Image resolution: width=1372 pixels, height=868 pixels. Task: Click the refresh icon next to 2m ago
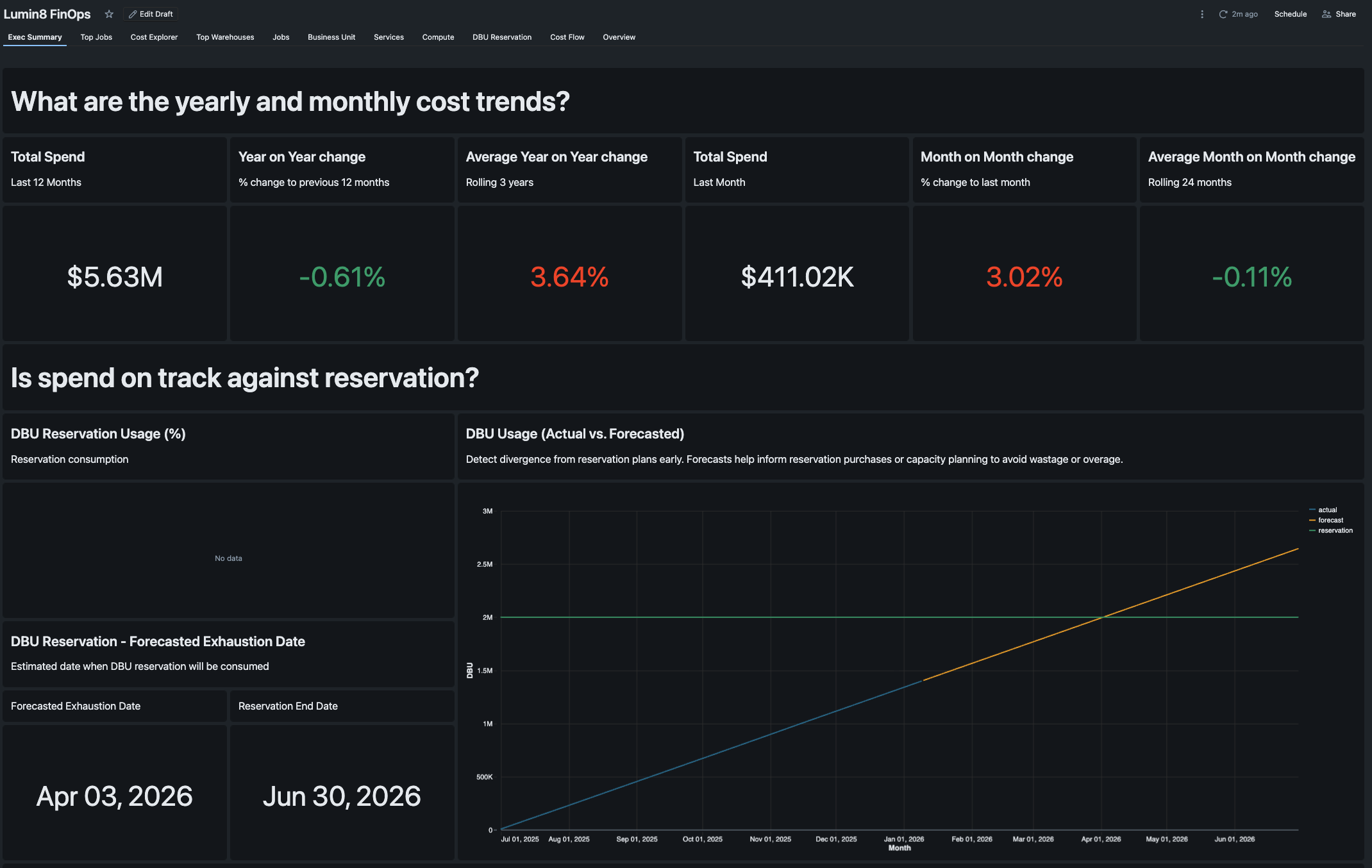(1223, 14)
